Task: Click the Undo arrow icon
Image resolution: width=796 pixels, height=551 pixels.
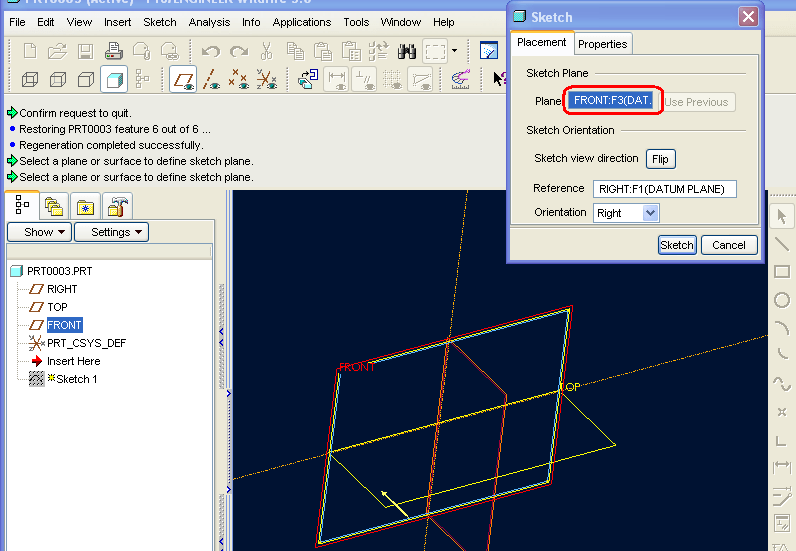Action: 211,51
